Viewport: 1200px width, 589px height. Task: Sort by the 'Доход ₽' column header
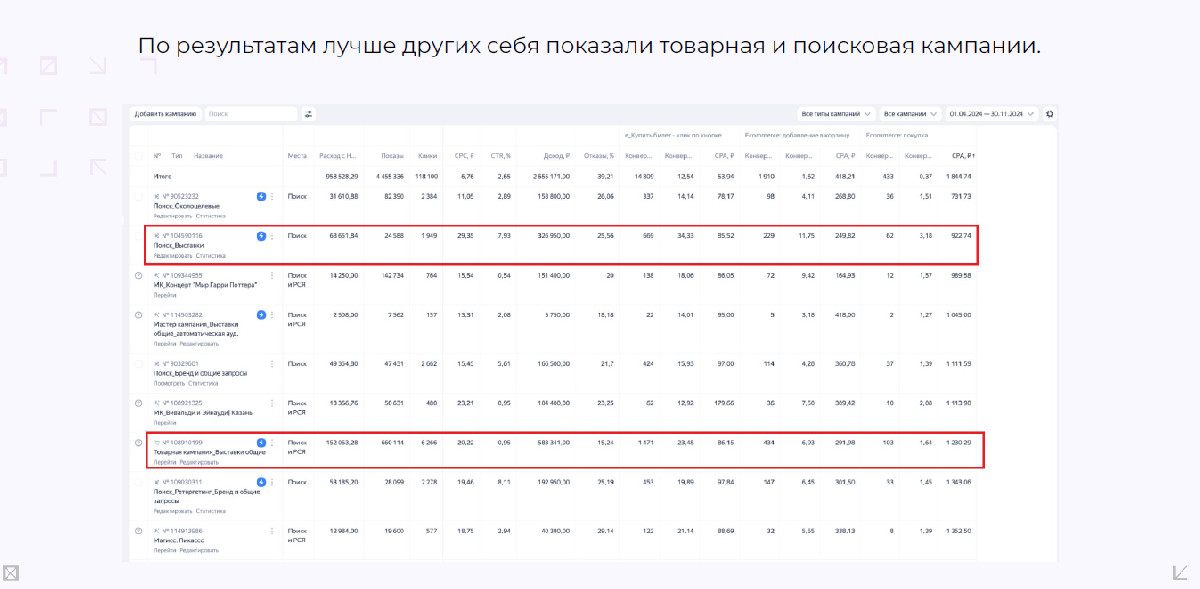pyautogui.click(x=556, y=156)
